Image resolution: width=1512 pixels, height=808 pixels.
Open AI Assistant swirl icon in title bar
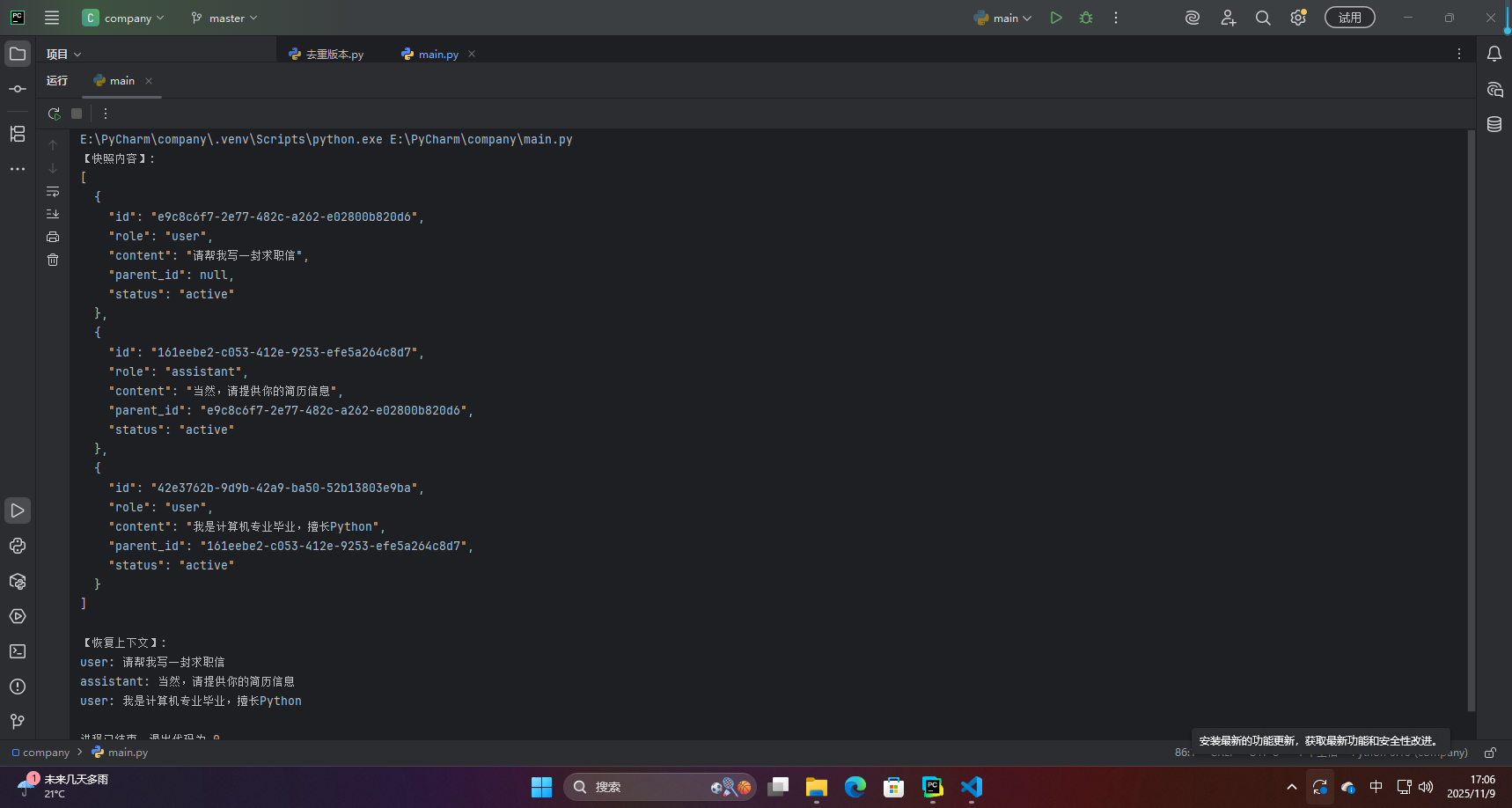click(x=1193, y=18)
